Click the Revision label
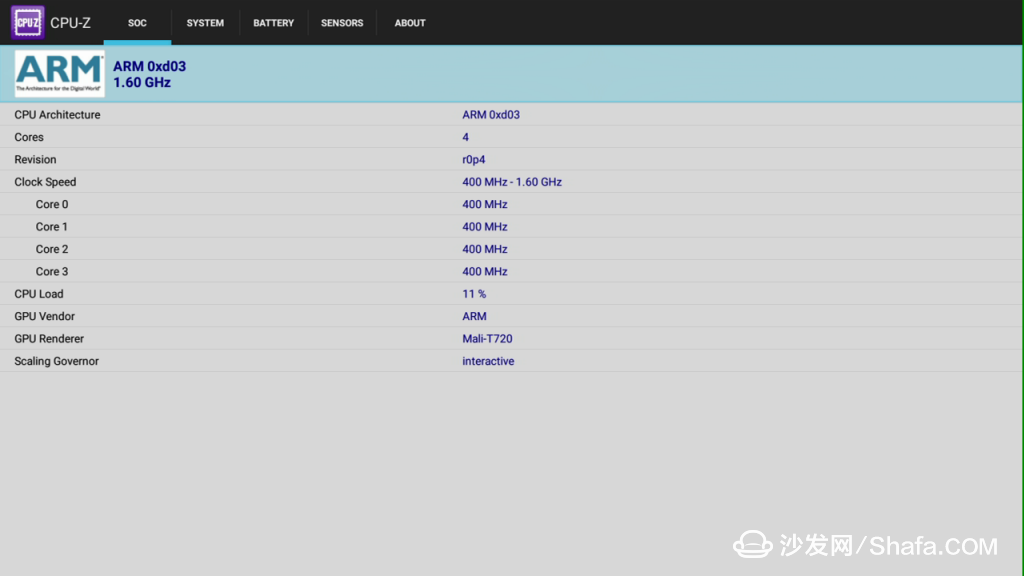Image resolution: width=1024 pixels, height=576 pixels. [35, 159]
